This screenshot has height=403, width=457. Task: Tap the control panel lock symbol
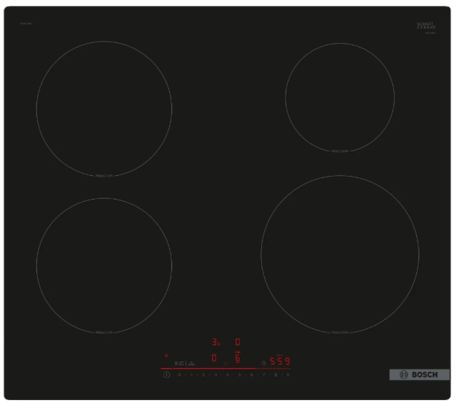point(180,363)
